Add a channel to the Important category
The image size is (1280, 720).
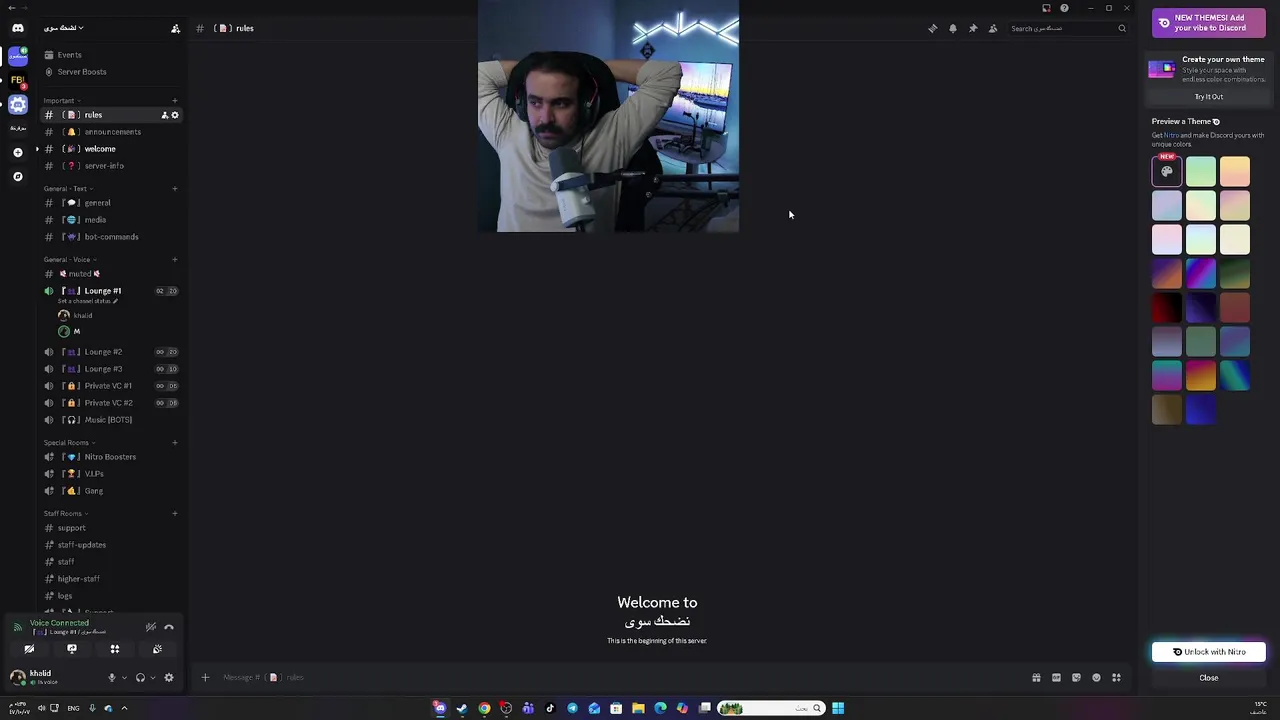point(175,101)
